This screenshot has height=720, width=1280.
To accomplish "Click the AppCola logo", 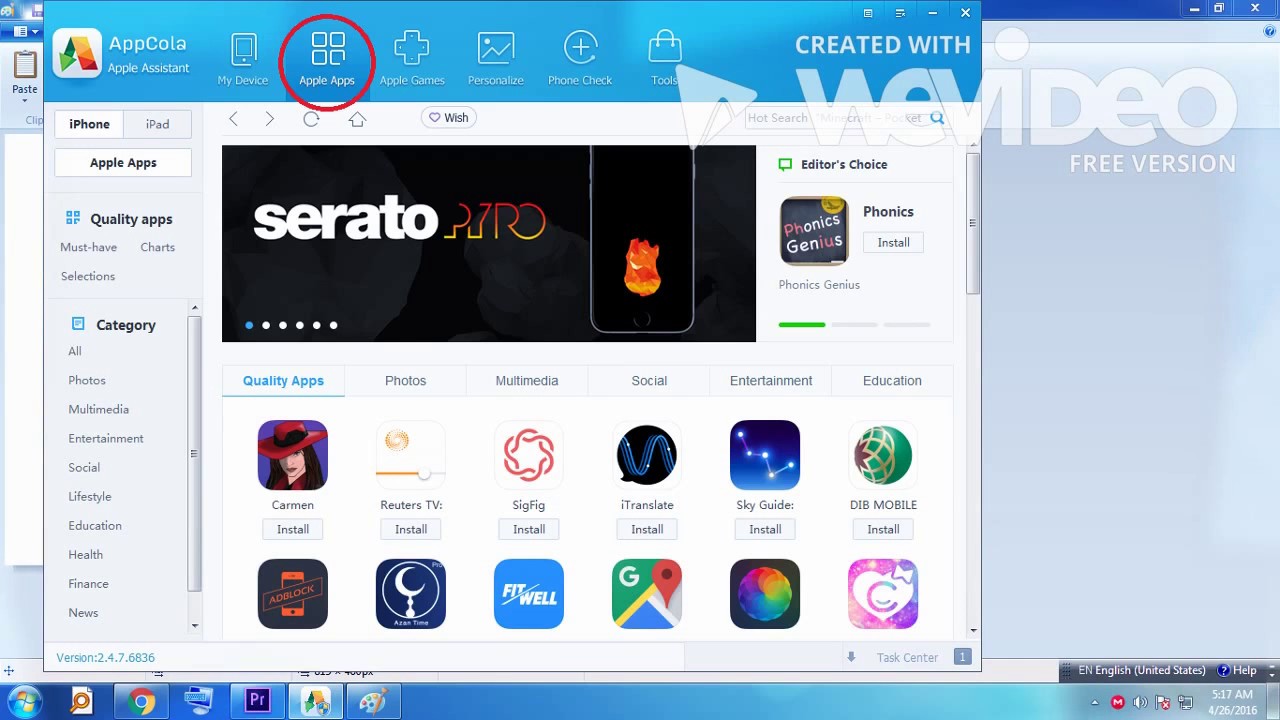I will pyautogui.click(x=77, y=54).
